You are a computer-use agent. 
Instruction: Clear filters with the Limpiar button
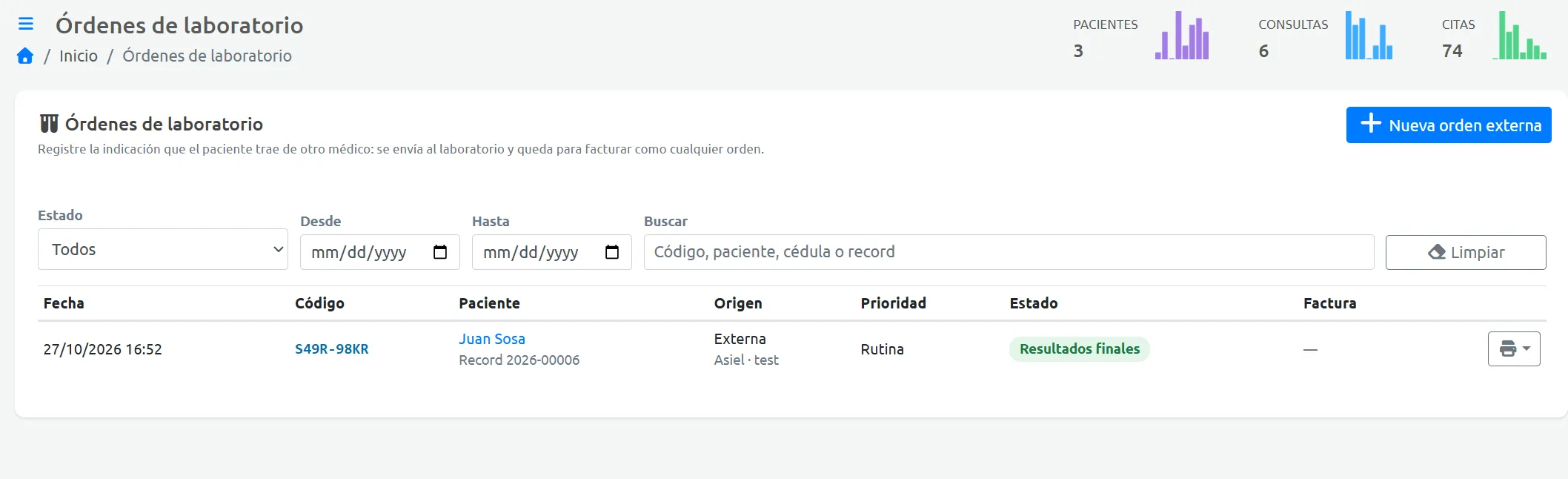tap(1466, 252)
